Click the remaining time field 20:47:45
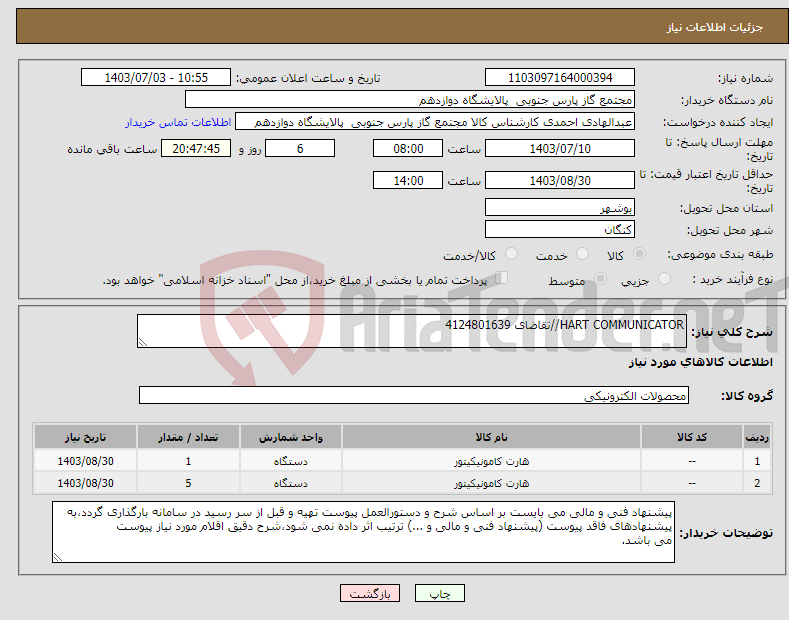 pyautogui.click(x=196, y=148)
